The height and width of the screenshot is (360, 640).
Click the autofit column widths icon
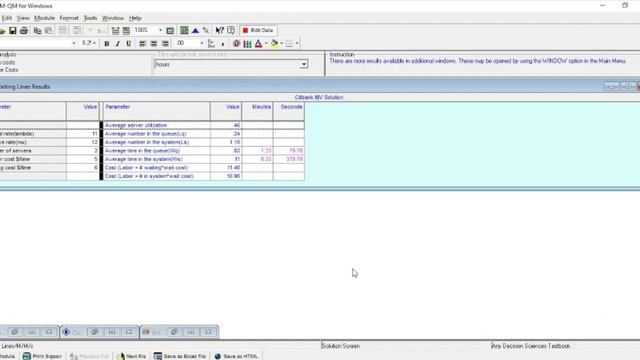coord(115,31)
